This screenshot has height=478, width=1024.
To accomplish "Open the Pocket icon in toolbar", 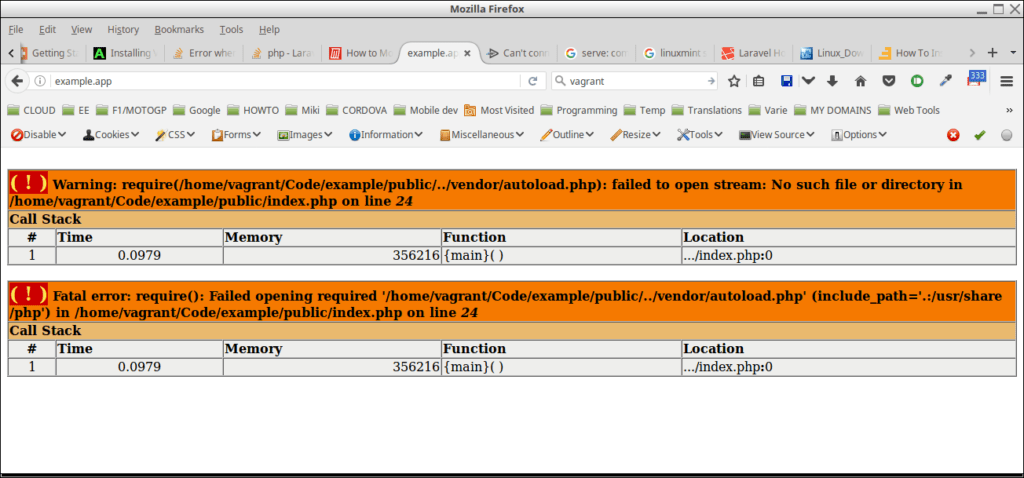I will click(888, 81).
